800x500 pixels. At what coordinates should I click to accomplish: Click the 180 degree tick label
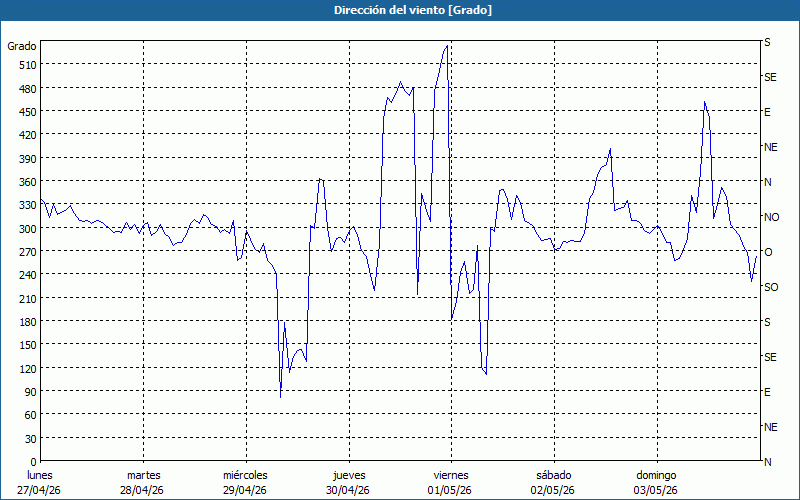click(x=27, y=322)
